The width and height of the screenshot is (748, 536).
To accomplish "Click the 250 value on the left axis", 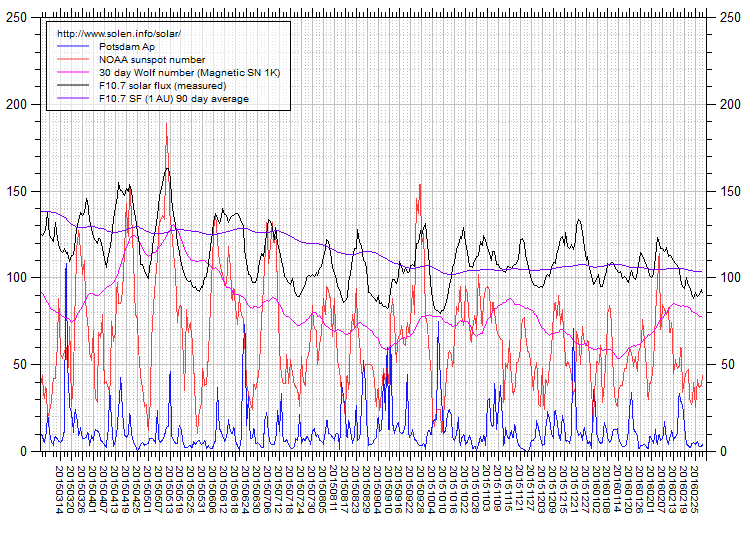I will pyautogui.click(x=17, y=18).
